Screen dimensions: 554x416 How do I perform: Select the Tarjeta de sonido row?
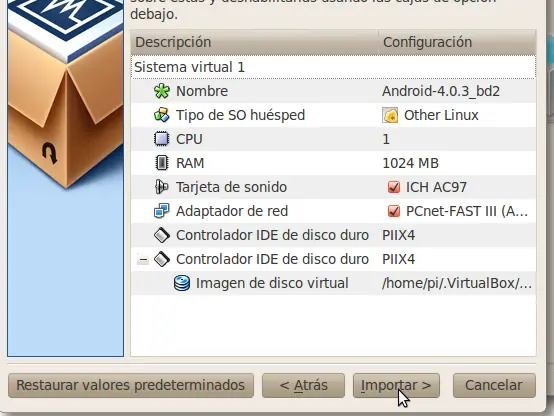334,187
